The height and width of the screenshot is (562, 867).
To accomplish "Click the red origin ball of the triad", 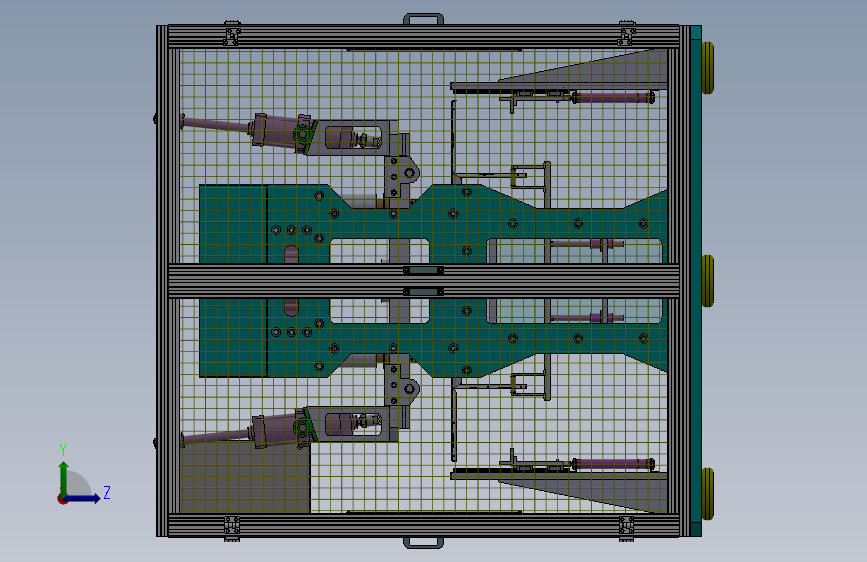I will pos(62,499).
